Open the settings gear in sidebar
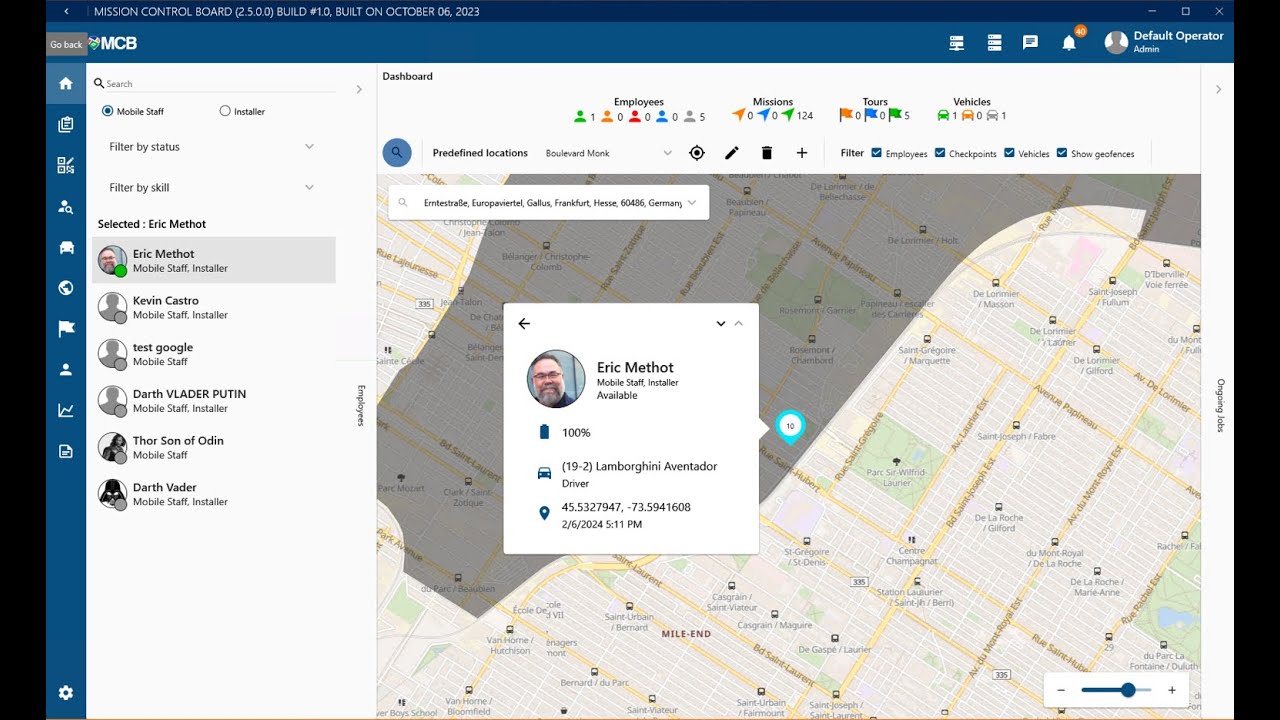This screenshot has width=1280, height=720. [66, 693]
